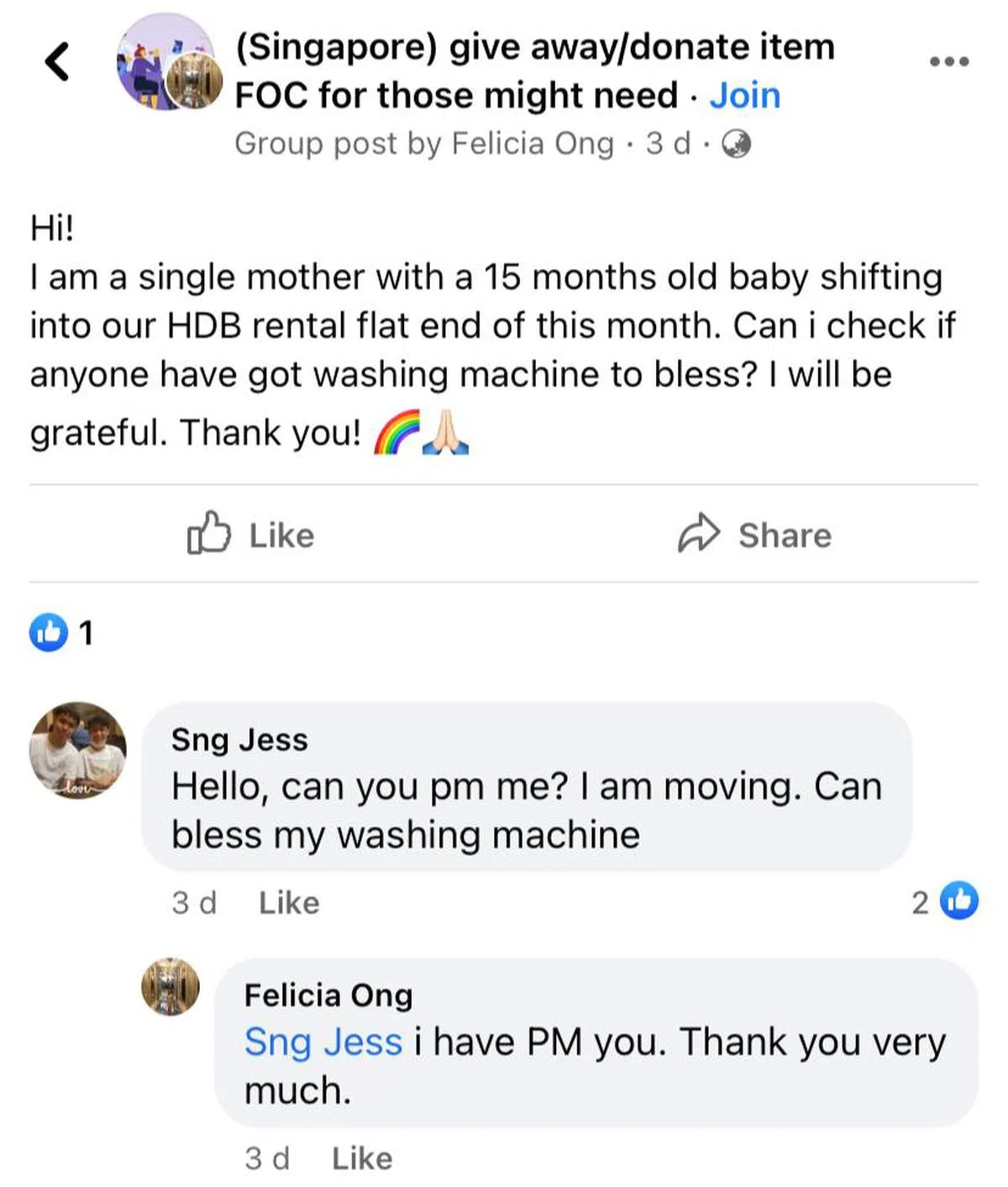The image size is (1008, 1187).
Task: Join the Singapore give away group
Action: 744,96
